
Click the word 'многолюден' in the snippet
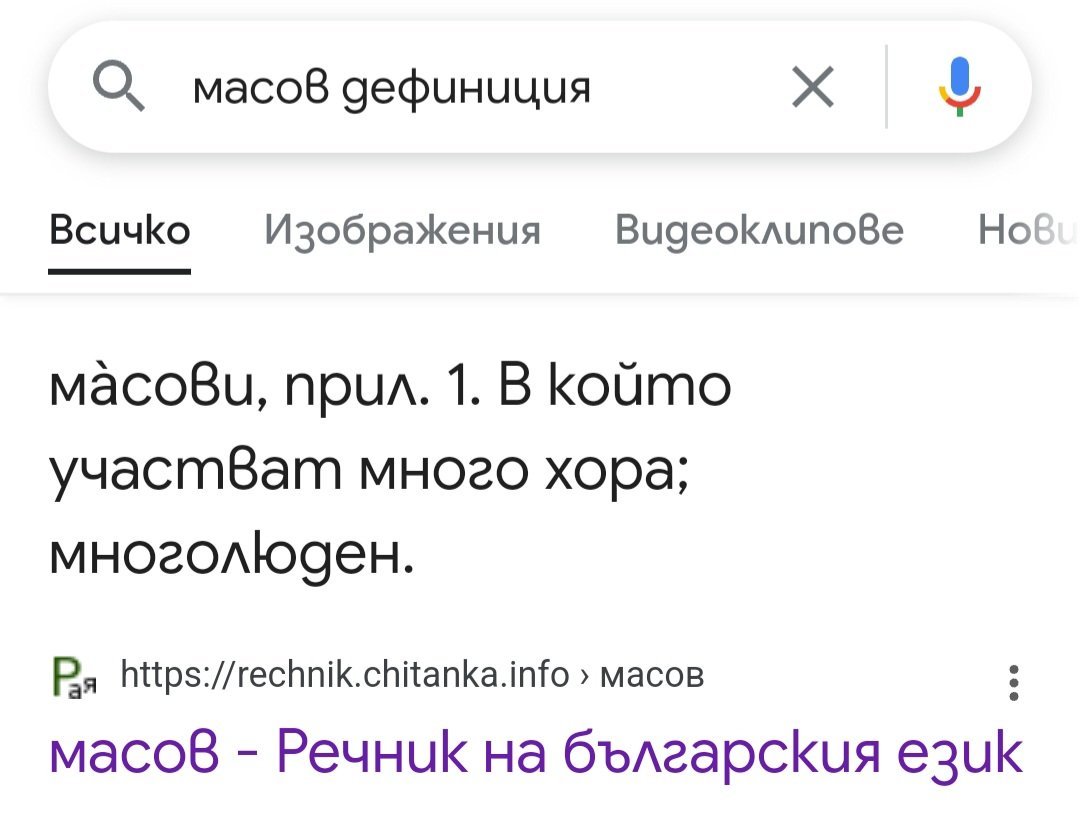(228, 551)
